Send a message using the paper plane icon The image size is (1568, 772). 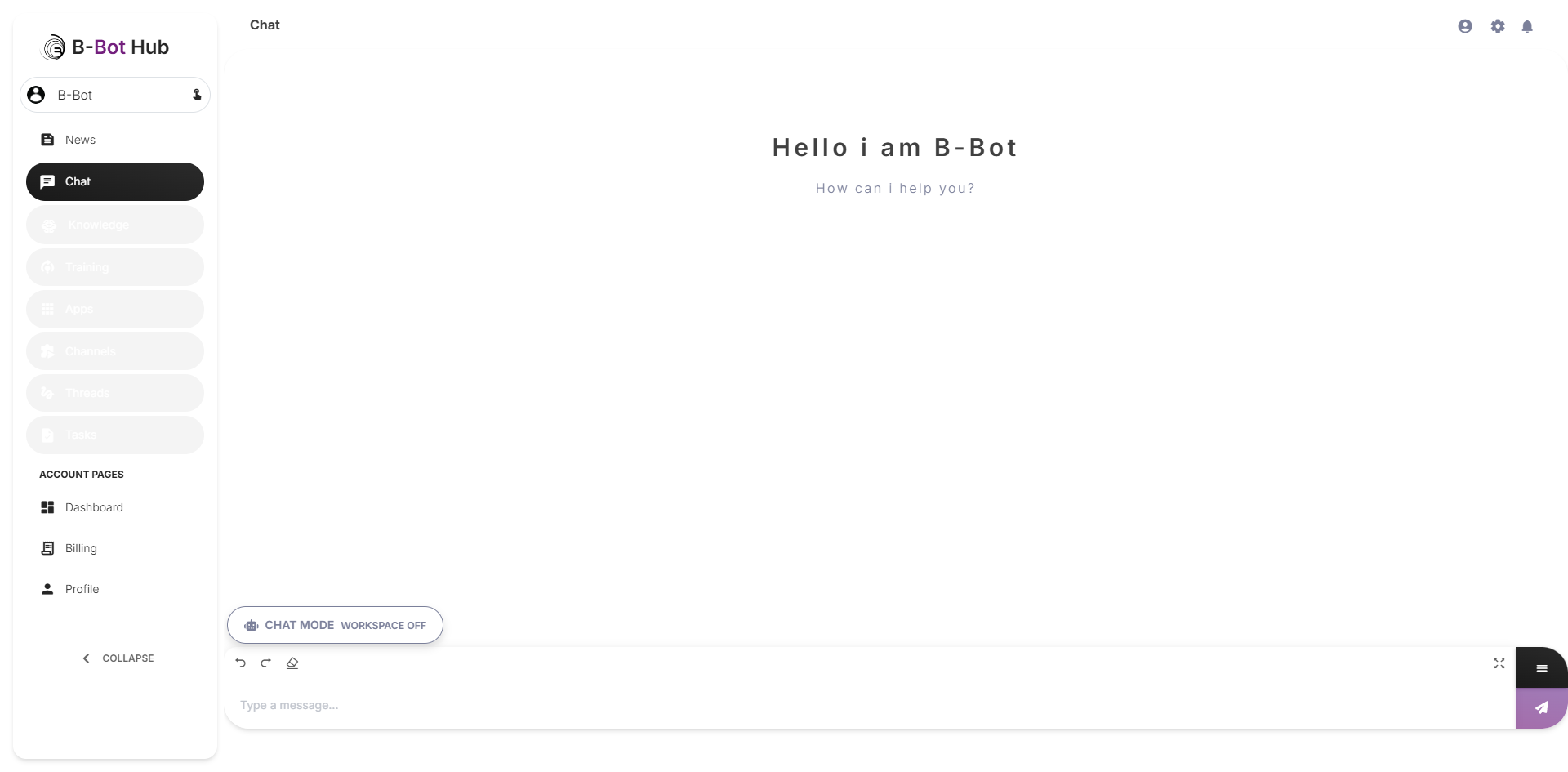click(1540, 707)
